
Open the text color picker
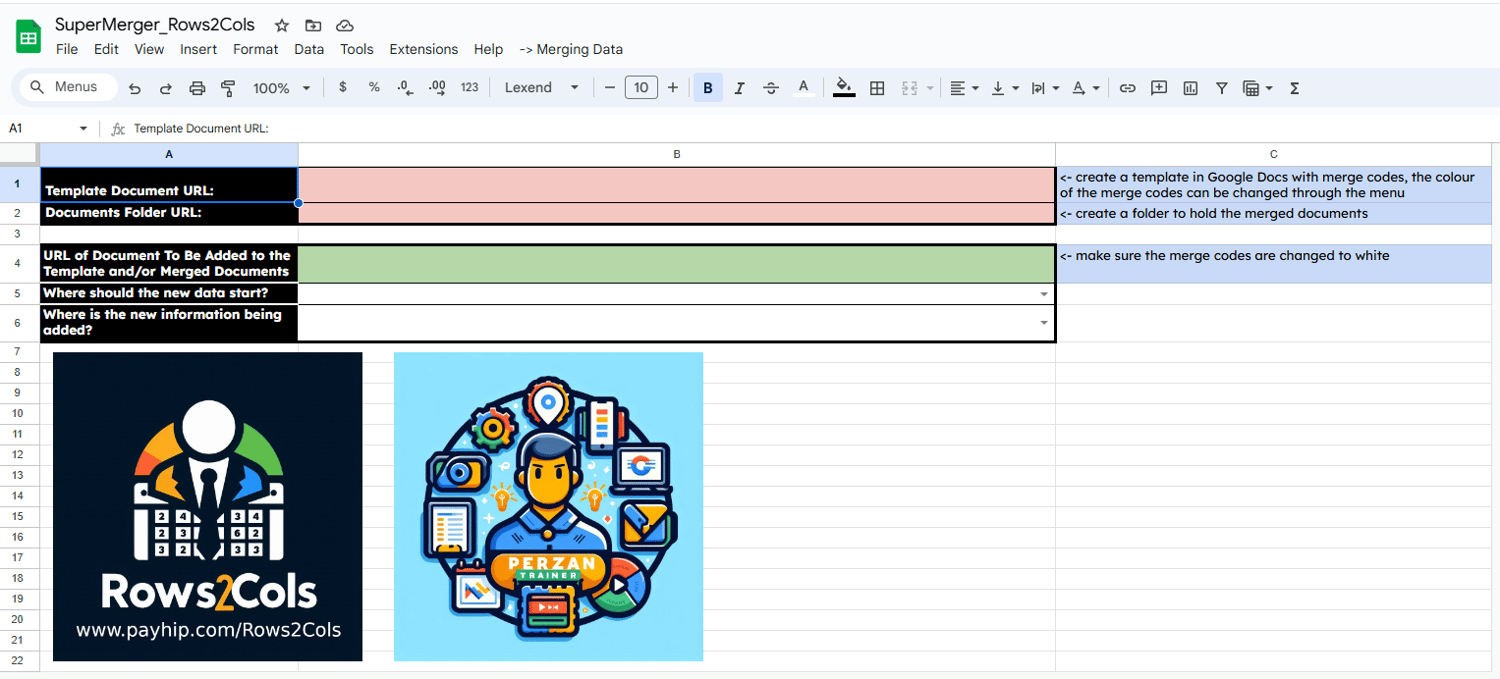(803, 88)
